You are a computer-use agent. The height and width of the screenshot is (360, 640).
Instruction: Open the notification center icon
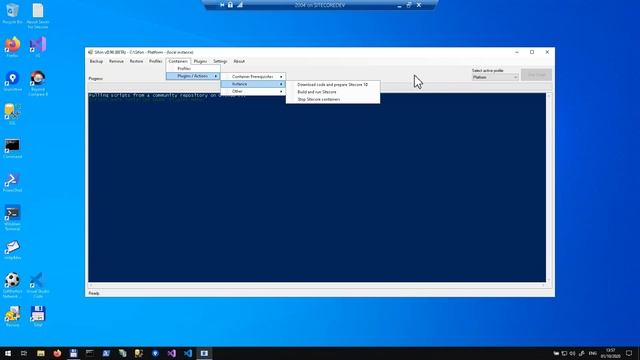point(629,353)
